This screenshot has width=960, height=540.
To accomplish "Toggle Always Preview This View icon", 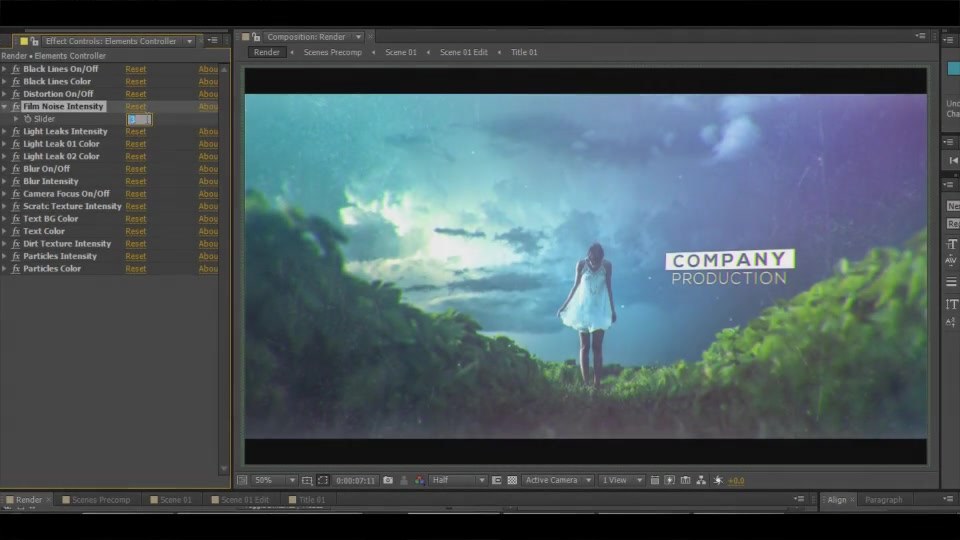I will [242, 481].
